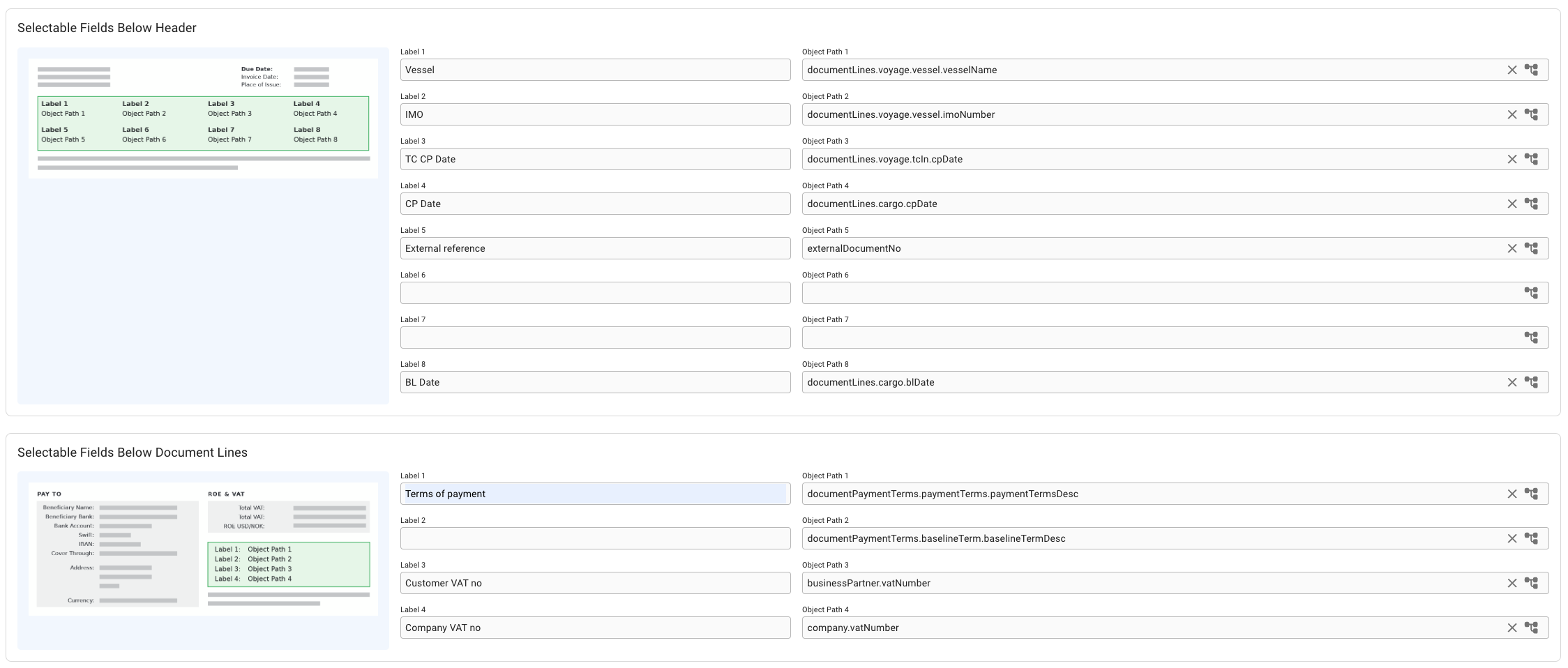Open tree picker for businessPartner.vatNumber path
This screenshot has height=668, width=1568.
(x=1531, y=583)
